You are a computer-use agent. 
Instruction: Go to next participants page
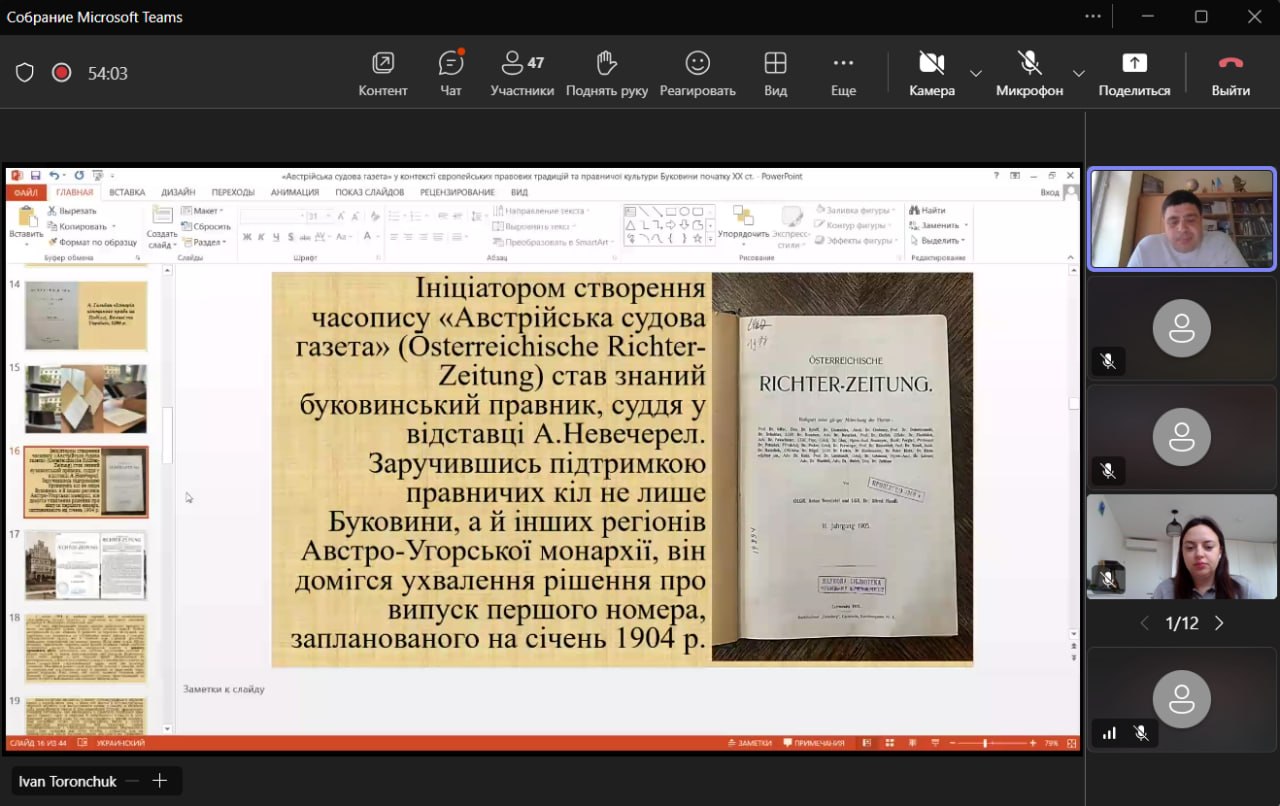point(1219,623)
